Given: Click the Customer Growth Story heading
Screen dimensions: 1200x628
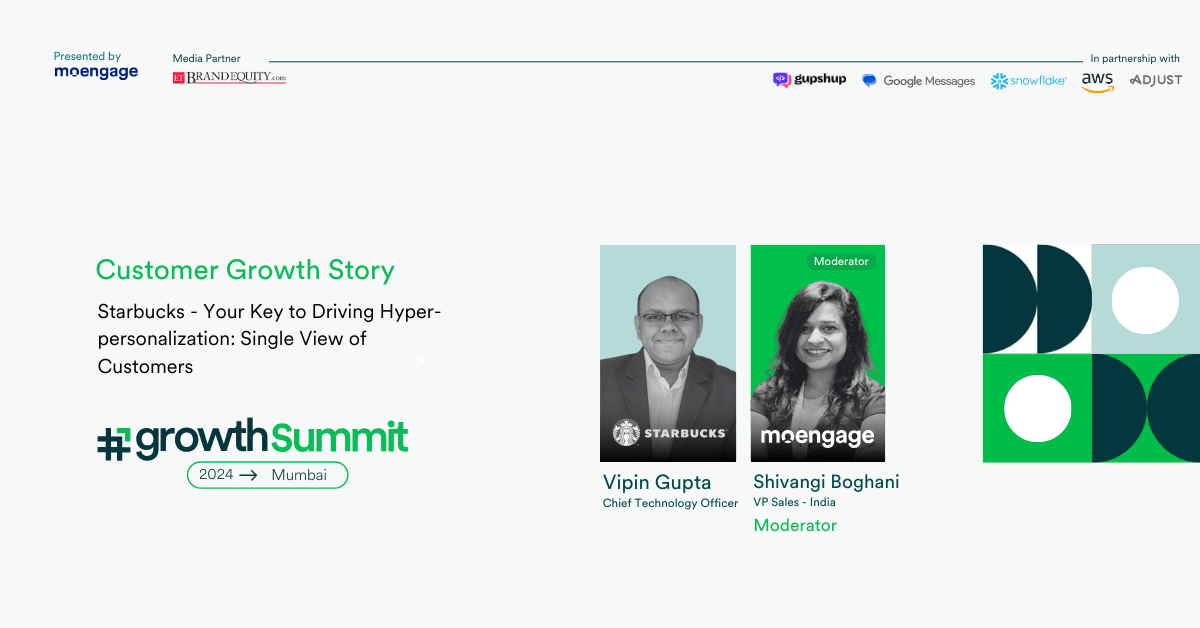Looking at the screenshot, I should tap(245, 270).
